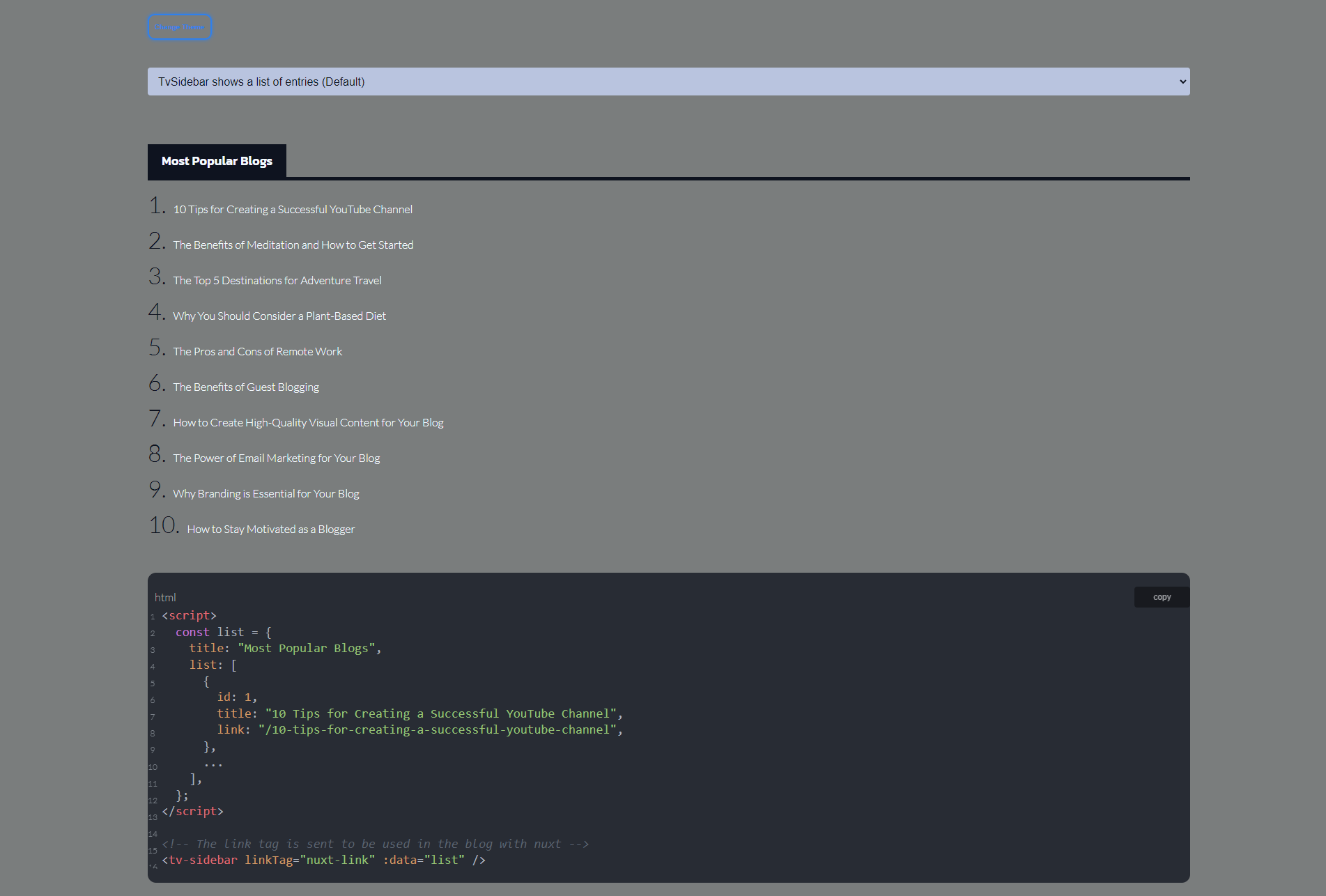The height and width of the screenshot is (896, 1326).
Task: Open 'Top 5 Destinations for Adventure Travel' link
Action: (x=277, y=280)
